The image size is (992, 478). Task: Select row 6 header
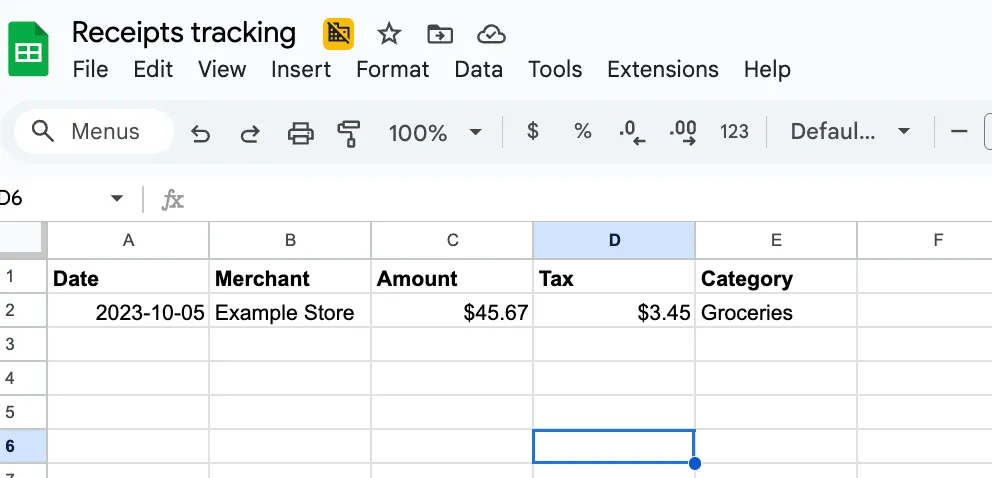click(x=23, y=447)
